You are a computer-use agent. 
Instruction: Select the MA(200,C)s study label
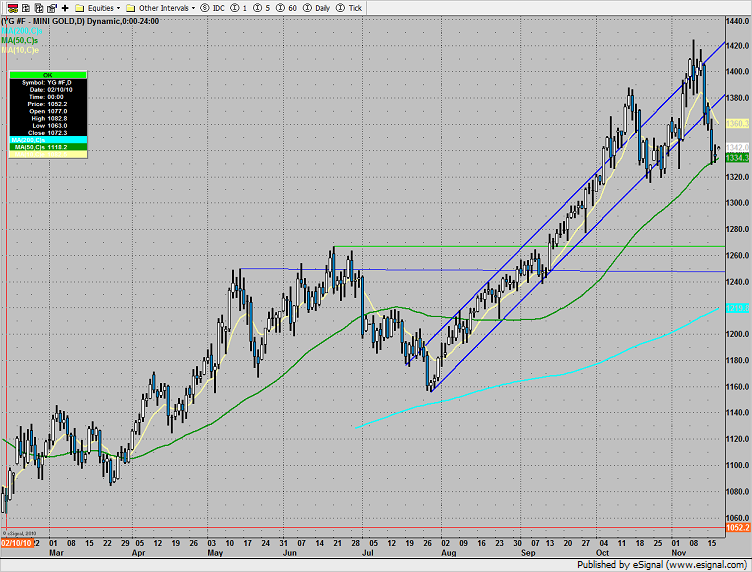[x=22, y=31]
